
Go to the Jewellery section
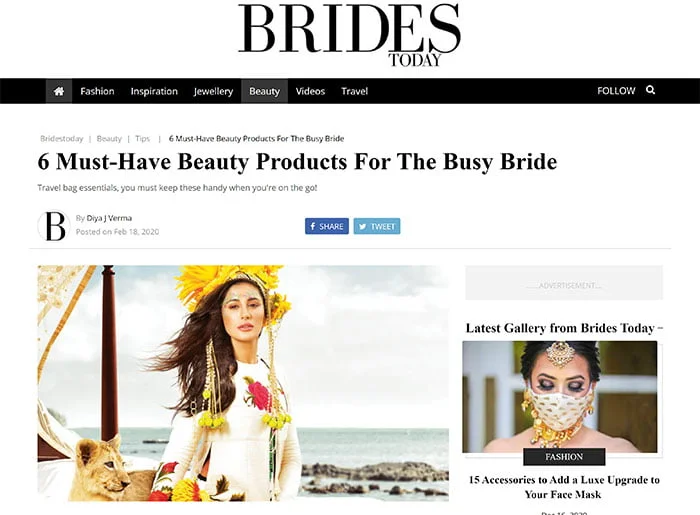(213, 91)
